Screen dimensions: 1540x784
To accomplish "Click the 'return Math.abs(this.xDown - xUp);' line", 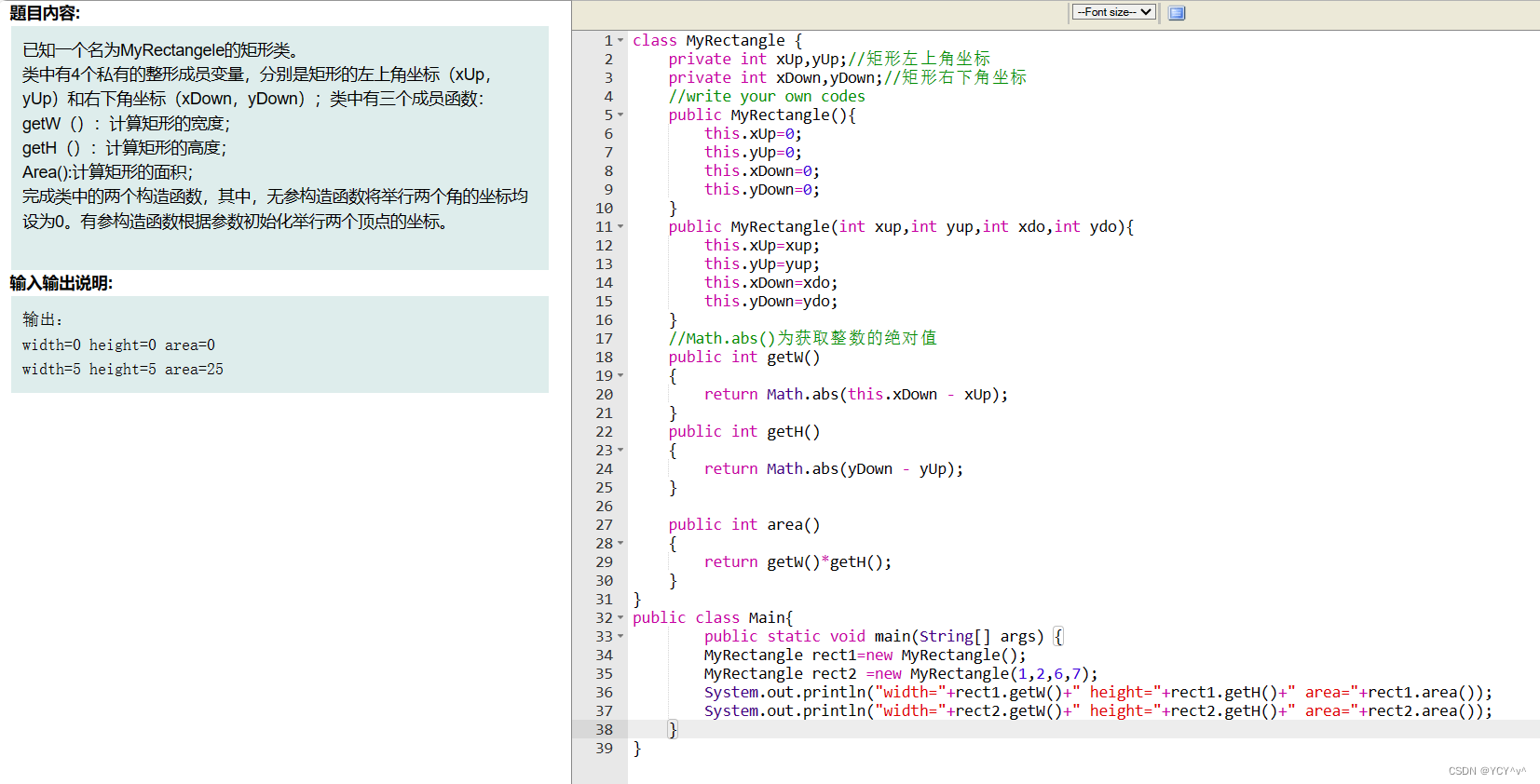I will click(856, 394).
